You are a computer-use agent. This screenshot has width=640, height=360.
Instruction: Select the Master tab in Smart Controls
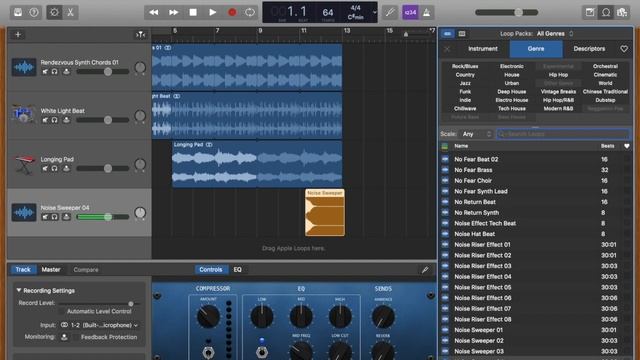51,269
